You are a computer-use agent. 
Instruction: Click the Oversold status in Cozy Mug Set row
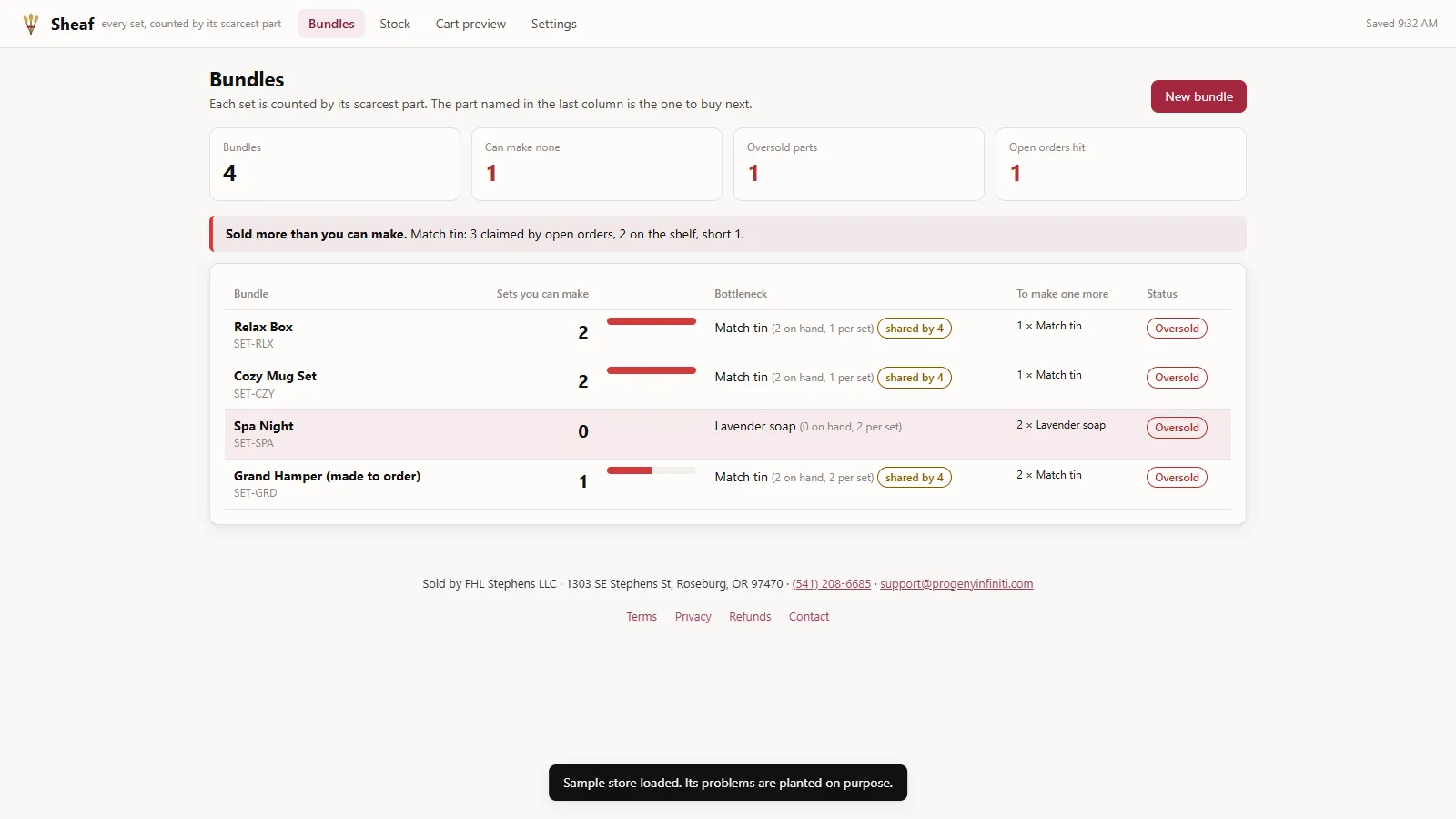[x=1177, y=378]
